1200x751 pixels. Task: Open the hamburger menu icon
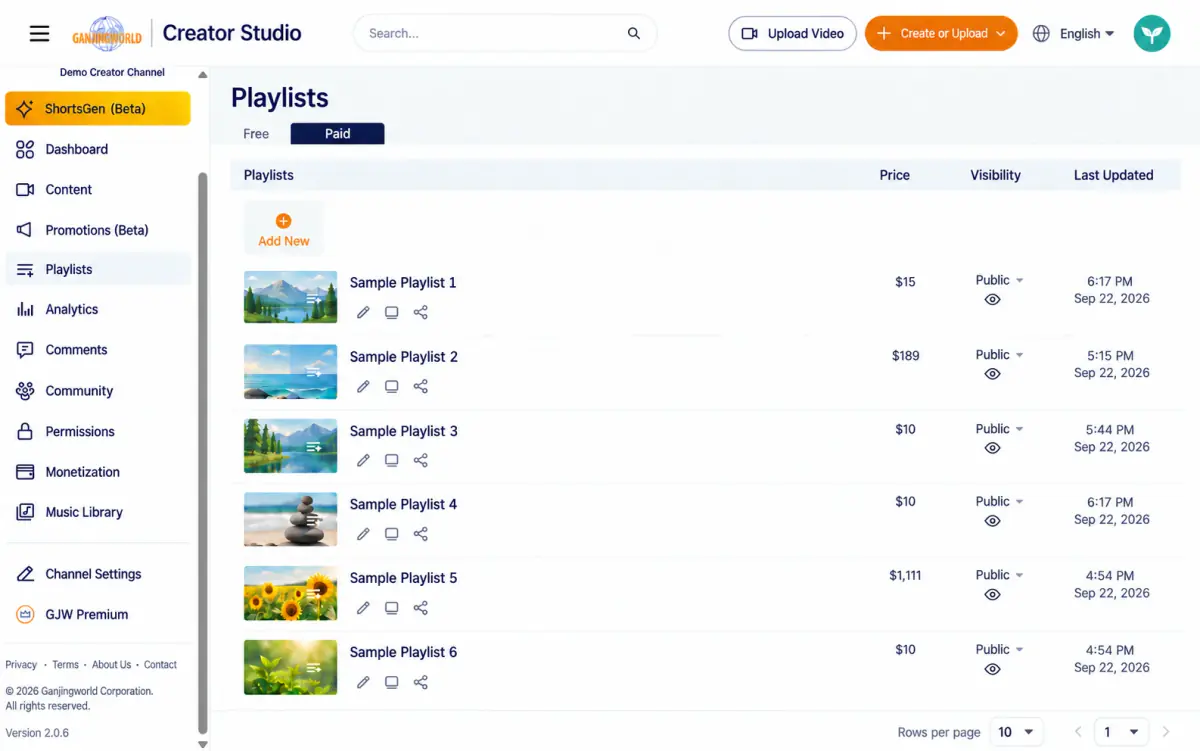tap(39, 33)
